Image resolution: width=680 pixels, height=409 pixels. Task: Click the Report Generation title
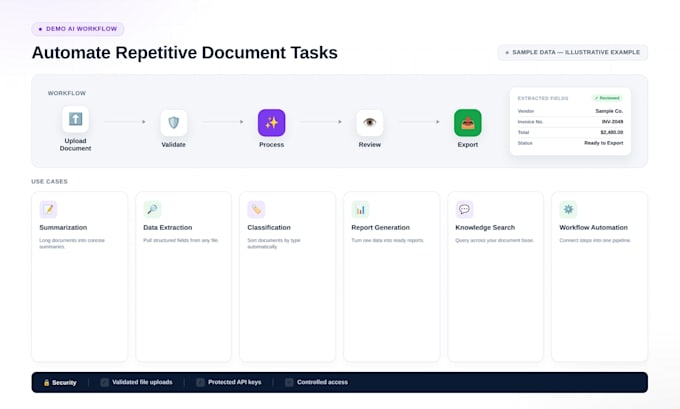point(380,227)
